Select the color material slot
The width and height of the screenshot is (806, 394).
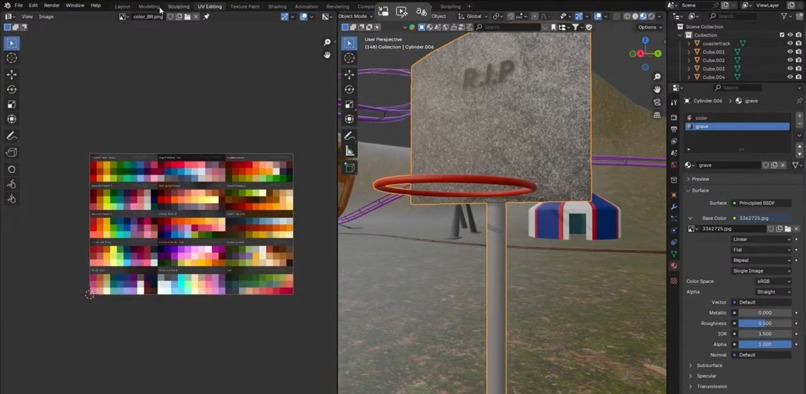(738, 118)
